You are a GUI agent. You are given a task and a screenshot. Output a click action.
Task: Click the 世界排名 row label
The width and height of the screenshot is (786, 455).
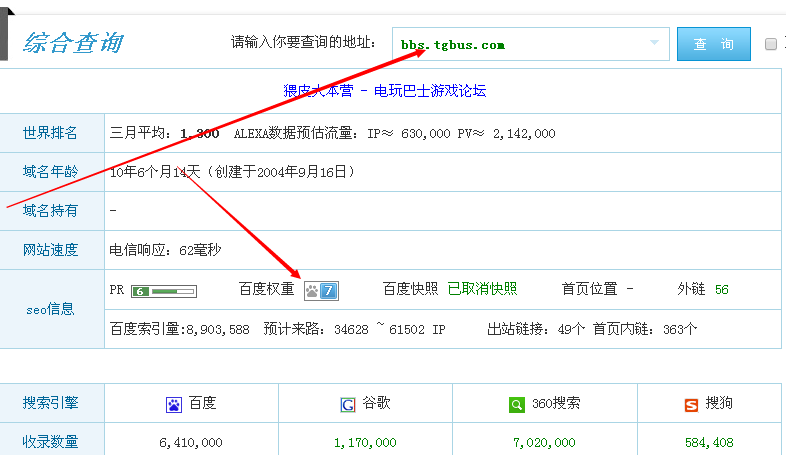pyautogui.click(x=50, y=133)
